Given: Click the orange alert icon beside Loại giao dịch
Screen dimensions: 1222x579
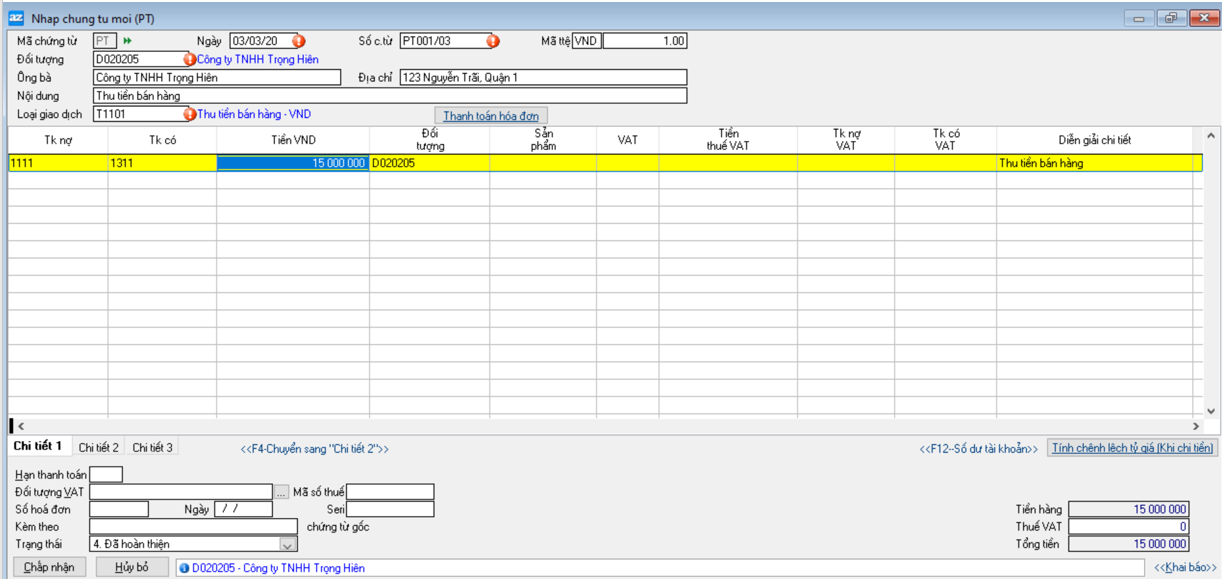Looking at the screenshot, I should coord(189,114).
